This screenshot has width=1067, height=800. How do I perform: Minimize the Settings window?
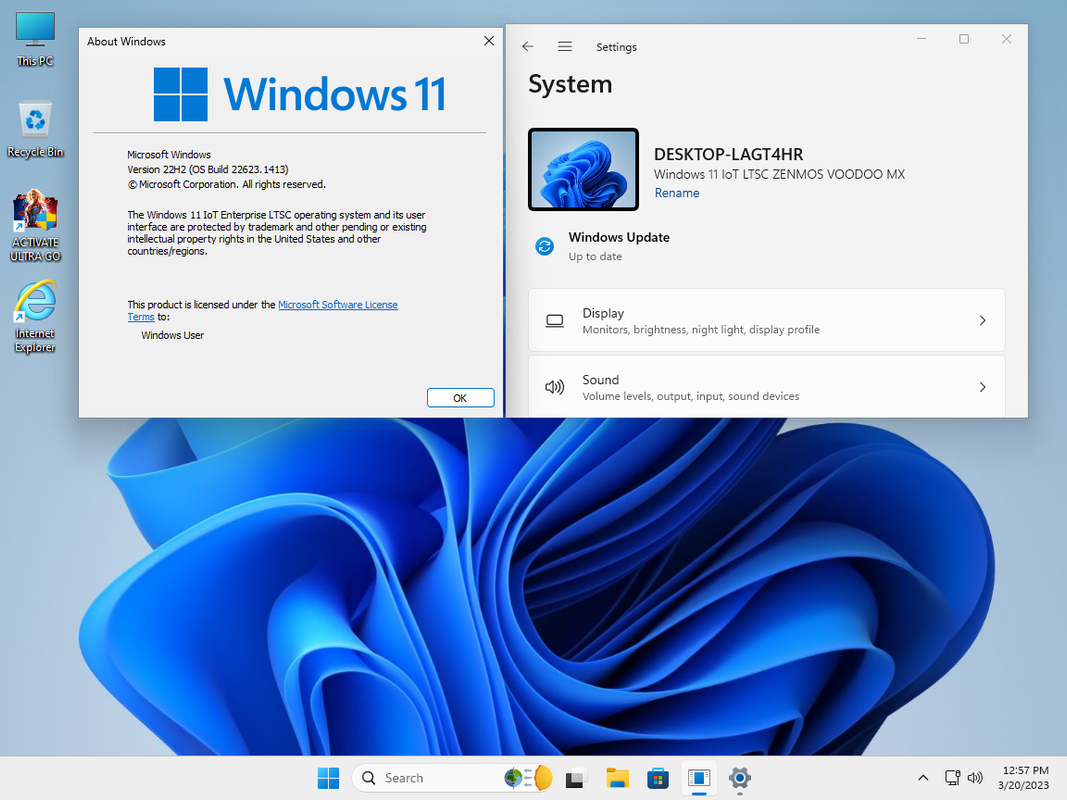[921, 39]
